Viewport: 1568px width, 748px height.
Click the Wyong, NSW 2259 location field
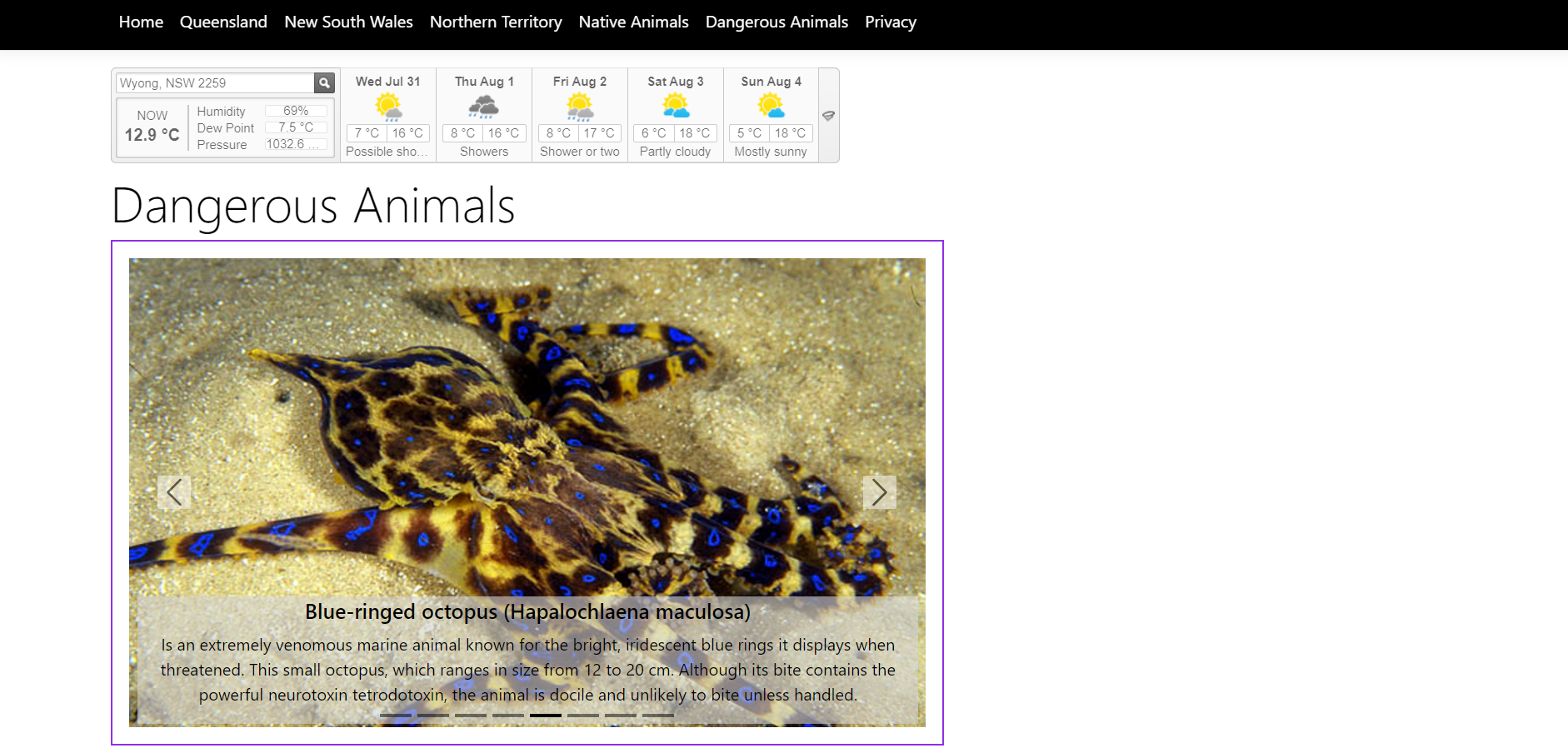(x=214, y=83)
